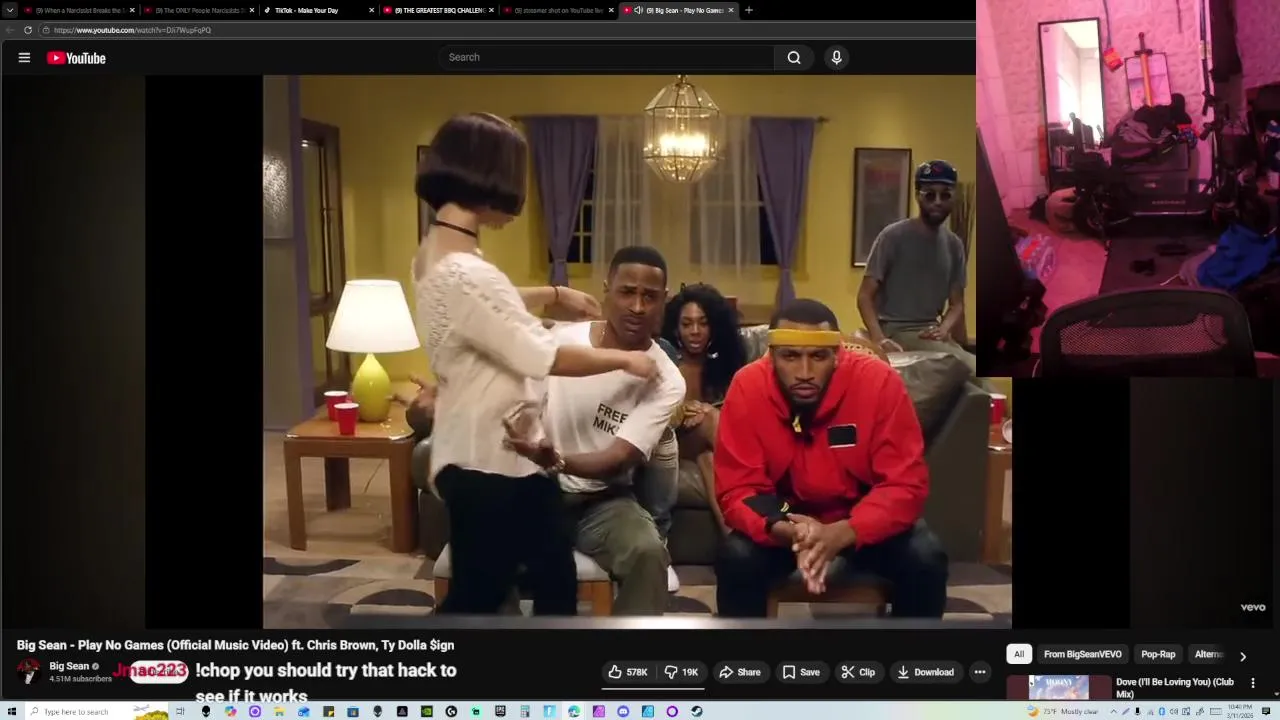Open Discord from the taskbar
Image resolution: width=1280 pixels, height=720 pixels.
point(623,711)
